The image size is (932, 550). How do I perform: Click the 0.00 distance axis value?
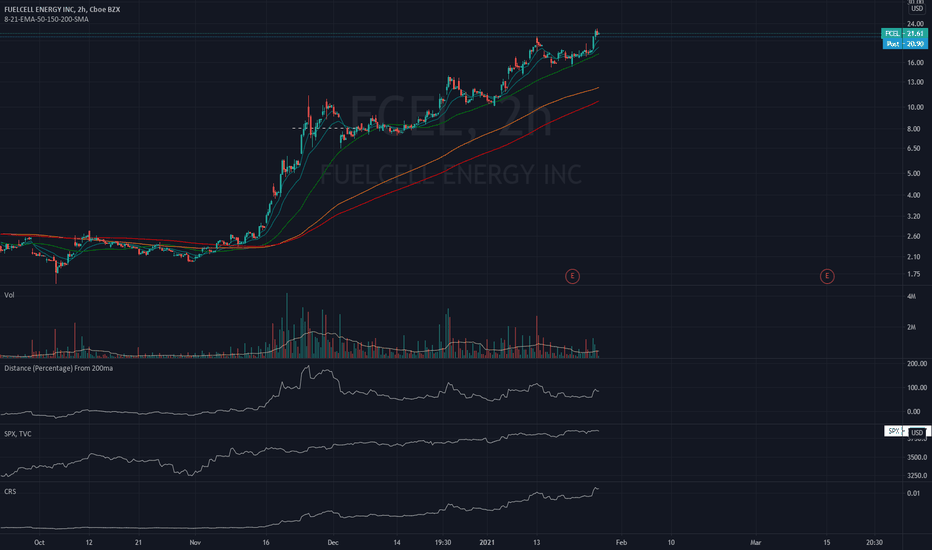915,411
